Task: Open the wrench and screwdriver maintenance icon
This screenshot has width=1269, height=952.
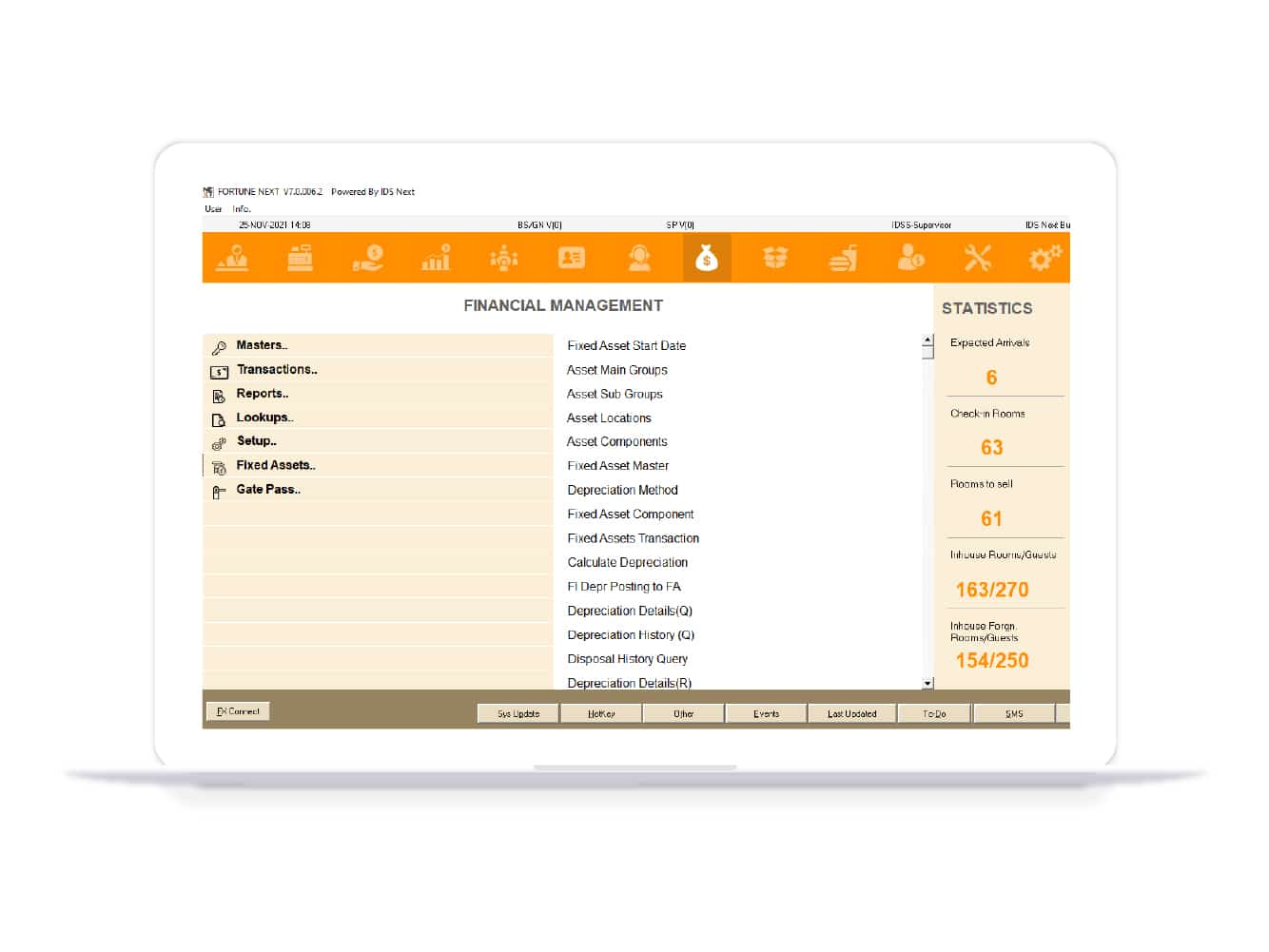Action: (x=978, y=258)
